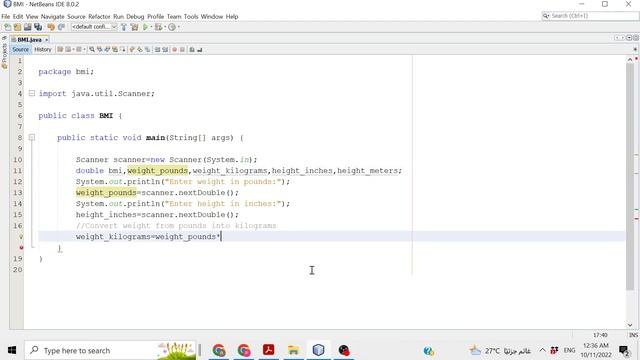Screen dimensions: 640x360
Task: Open the Refactor menu
Action: pyautogui.click(x=99, y=17)
